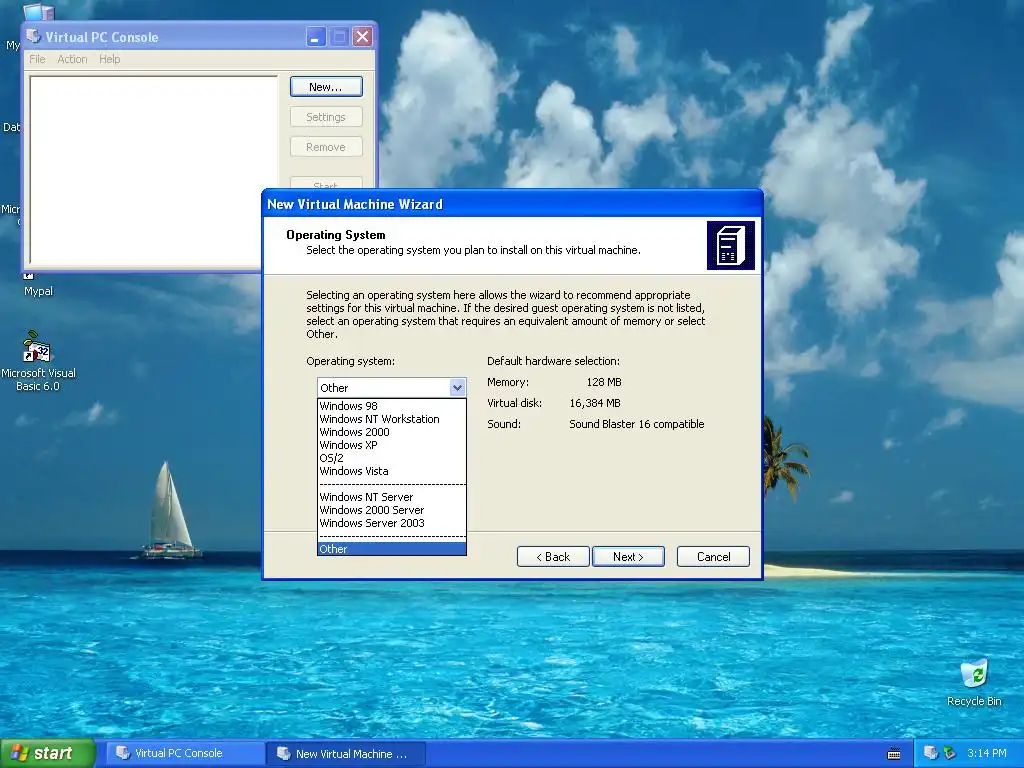Select Windows 98 from the list
The height and width of the screenshot is (768, 1024).
(391, 406)
